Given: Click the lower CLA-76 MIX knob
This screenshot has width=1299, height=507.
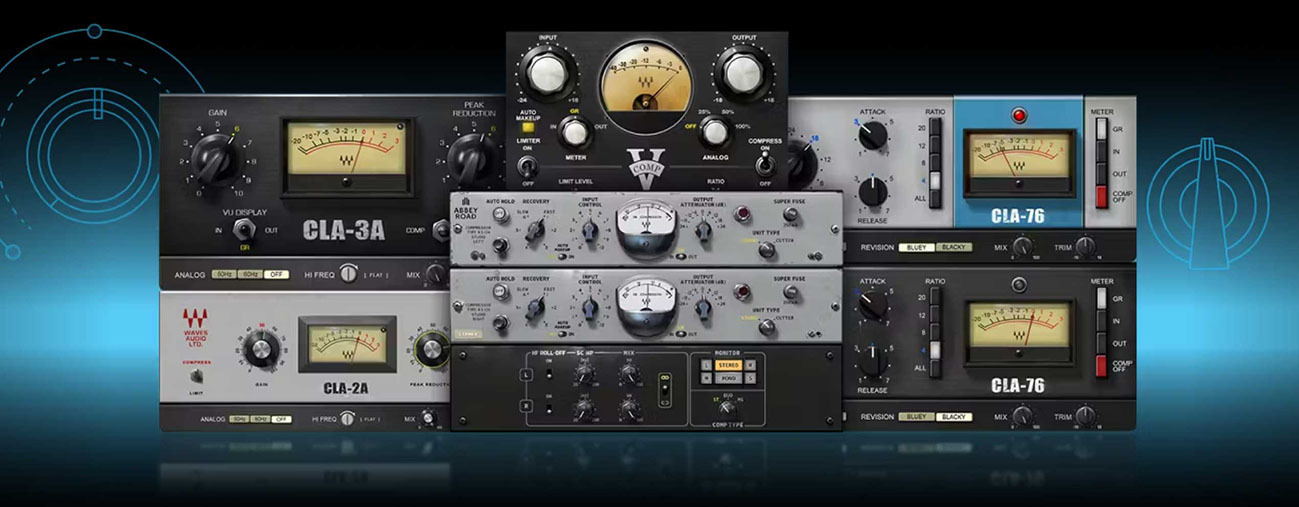Looking at the screenshot, I should coord(1023,416).
